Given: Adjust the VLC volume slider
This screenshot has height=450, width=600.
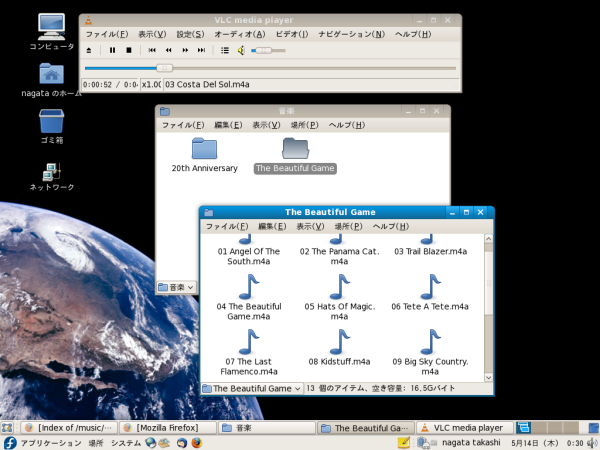Looking at the screenshot, I should click(268, 50).
